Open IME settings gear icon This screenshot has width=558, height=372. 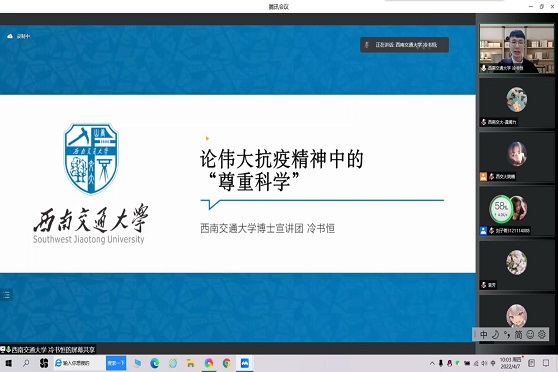[542, 335]
